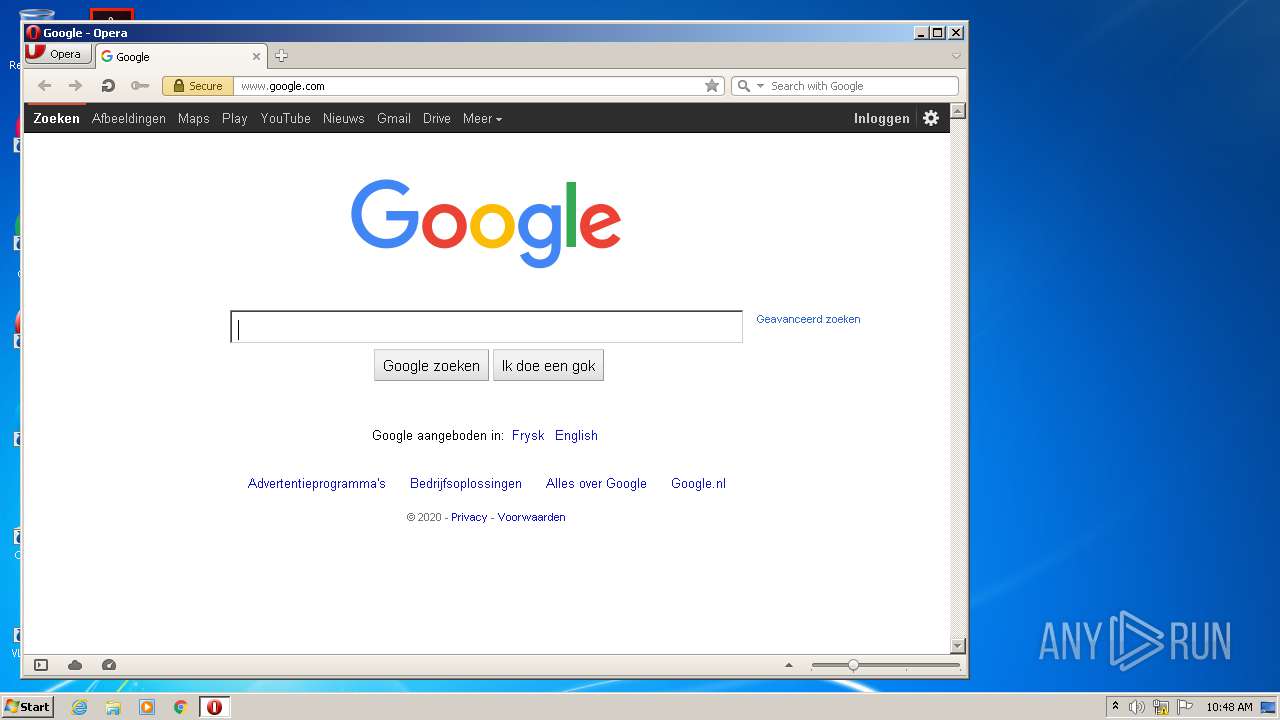1280x720 pixels.
Task: Open the network tray icon
Action: (1161, 707)
